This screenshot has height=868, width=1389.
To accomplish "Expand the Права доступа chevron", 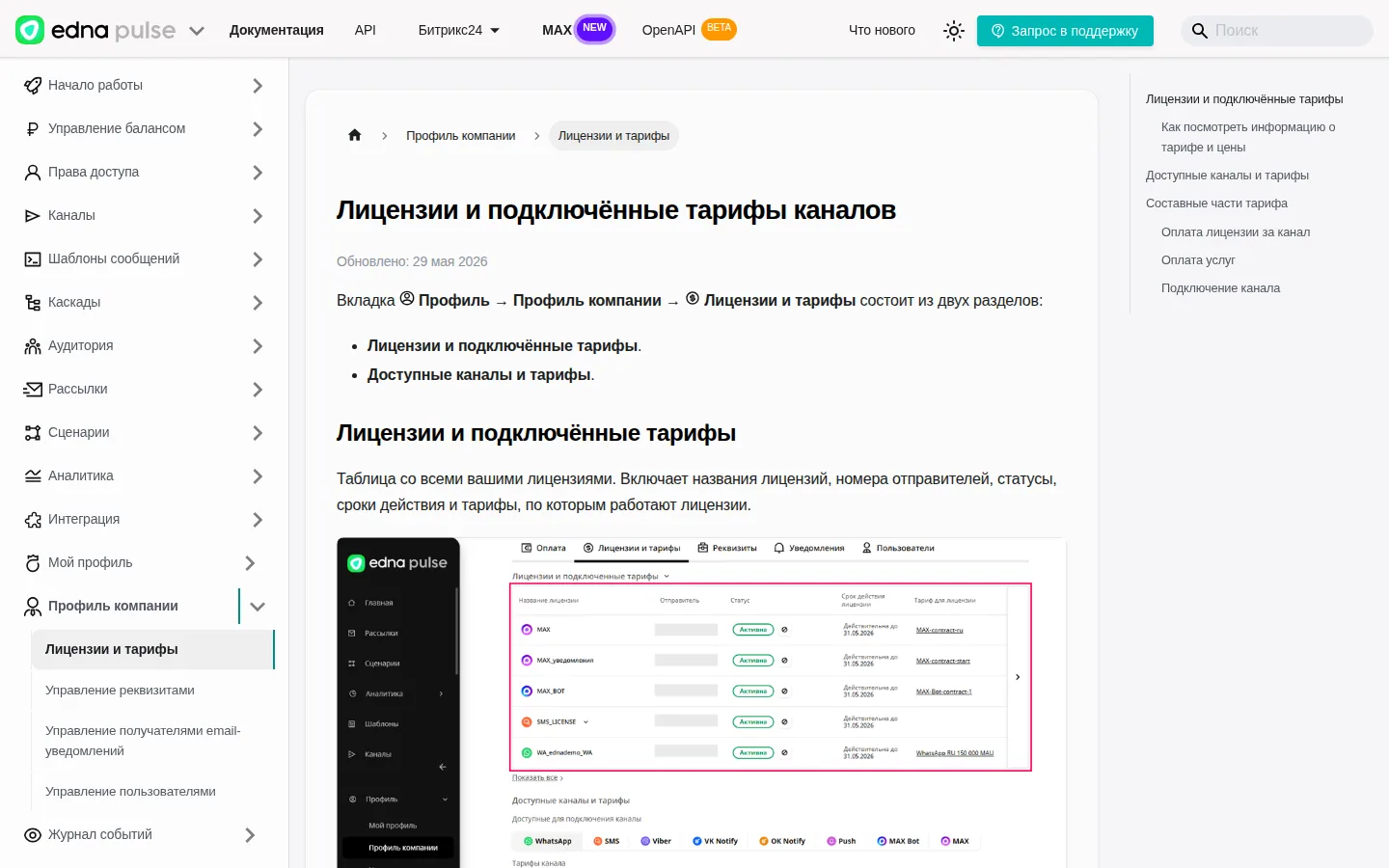I will pyautogui.click(x=258, y=173).
